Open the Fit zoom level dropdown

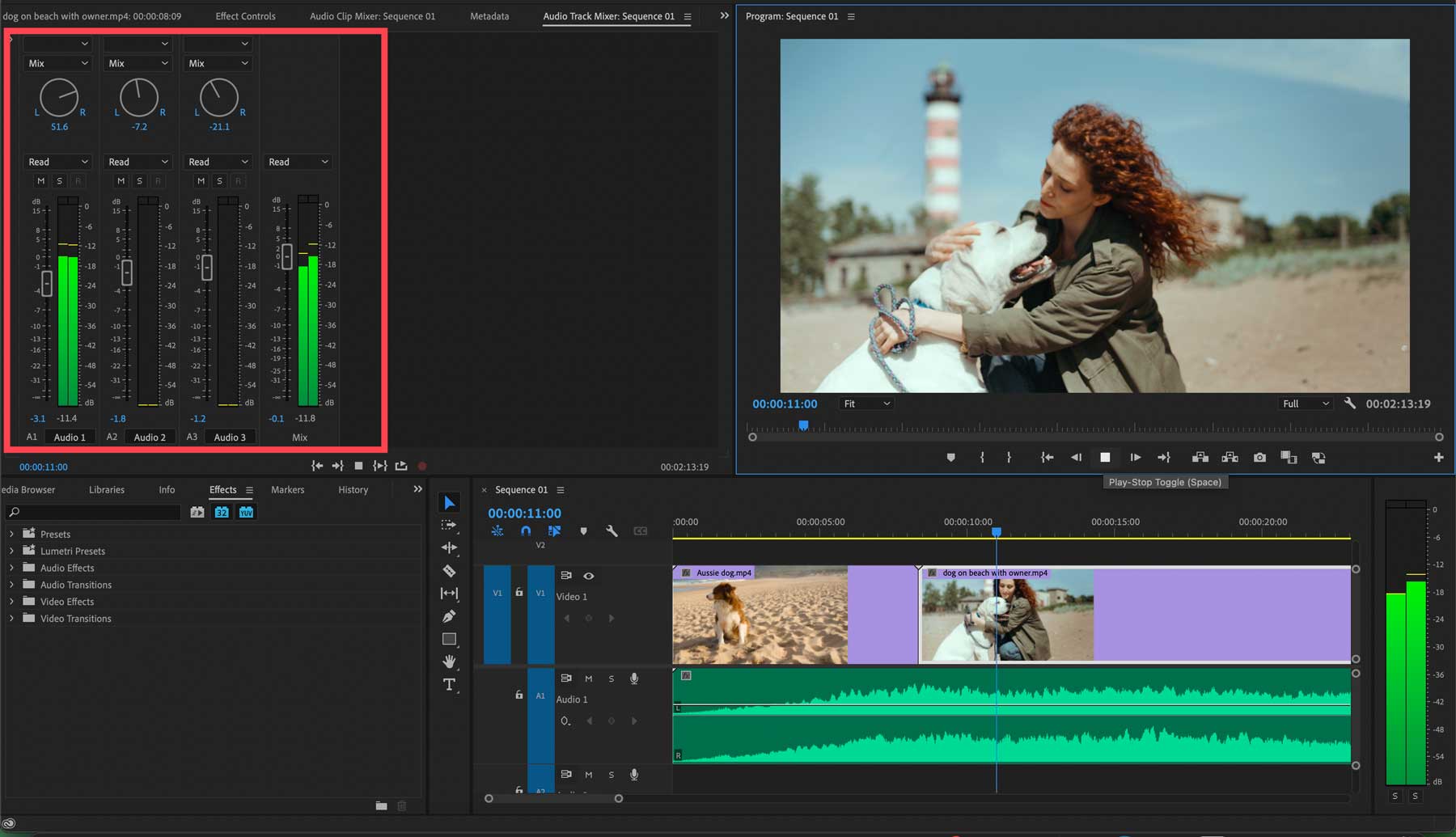[x=866, y=404]
